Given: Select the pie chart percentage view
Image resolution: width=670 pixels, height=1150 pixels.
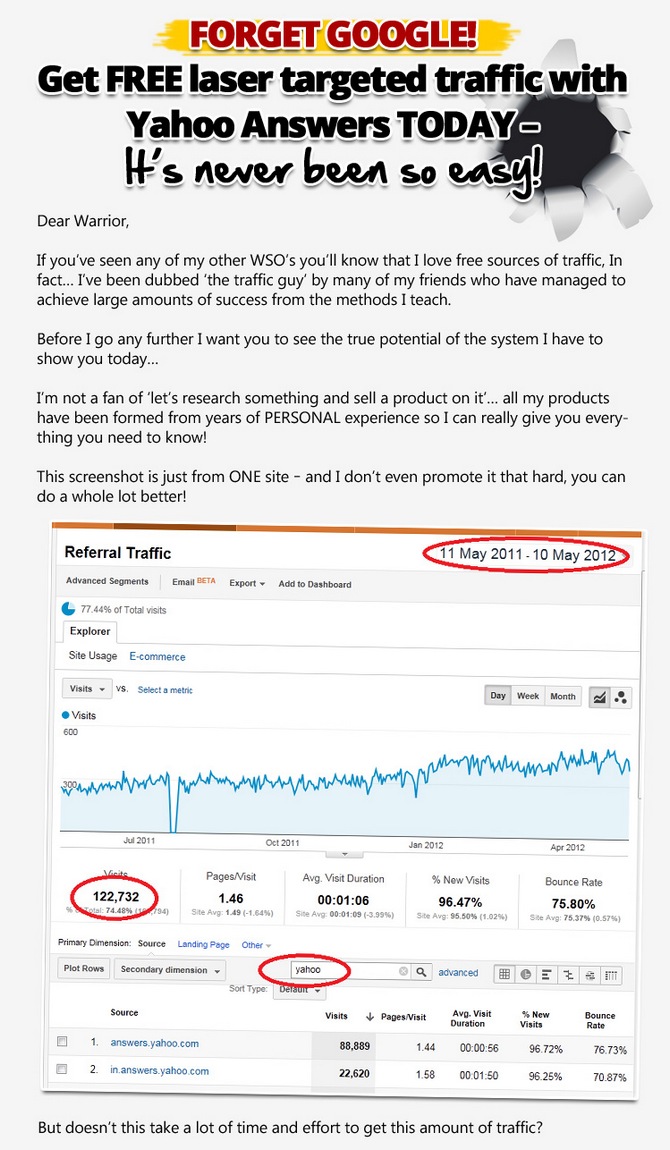Looking at the screenshot, I should point(526,973).
